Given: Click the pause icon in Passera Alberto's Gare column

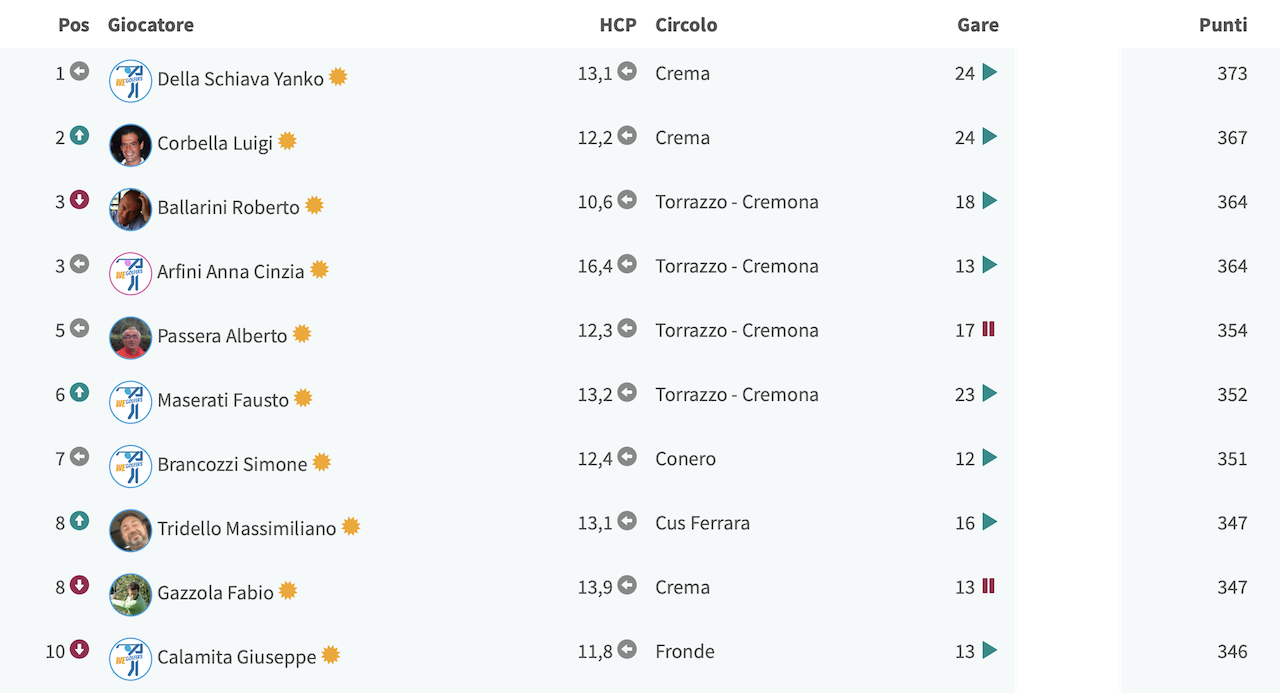Looking at the screenshot, I should pyautogui.click(x=988, y=329).
